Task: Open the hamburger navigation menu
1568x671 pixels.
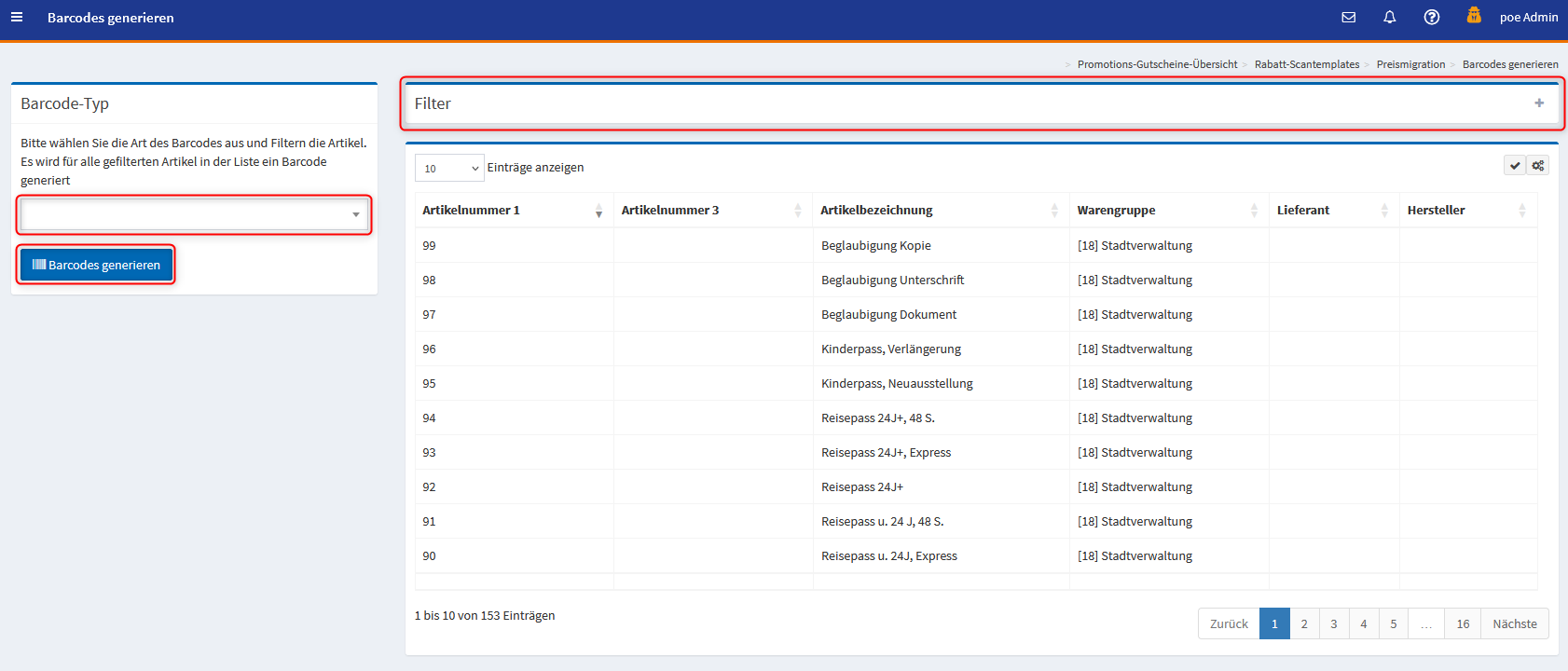Action: point(17,17)
